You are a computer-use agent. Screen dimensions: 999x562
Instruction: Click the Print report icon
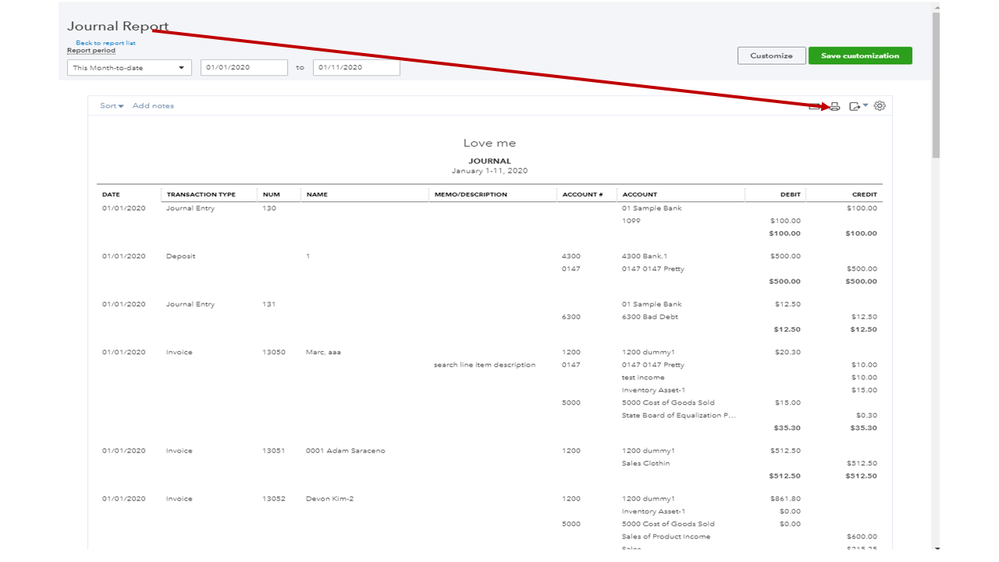coord(835,106)
